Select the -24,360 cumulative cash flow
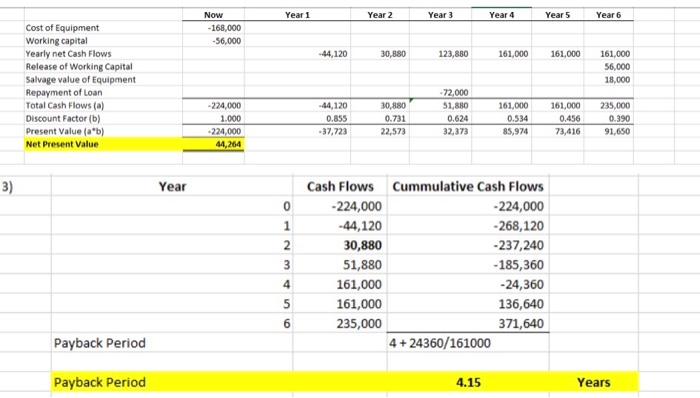This screenshot has width=700, height=398. 521,284
